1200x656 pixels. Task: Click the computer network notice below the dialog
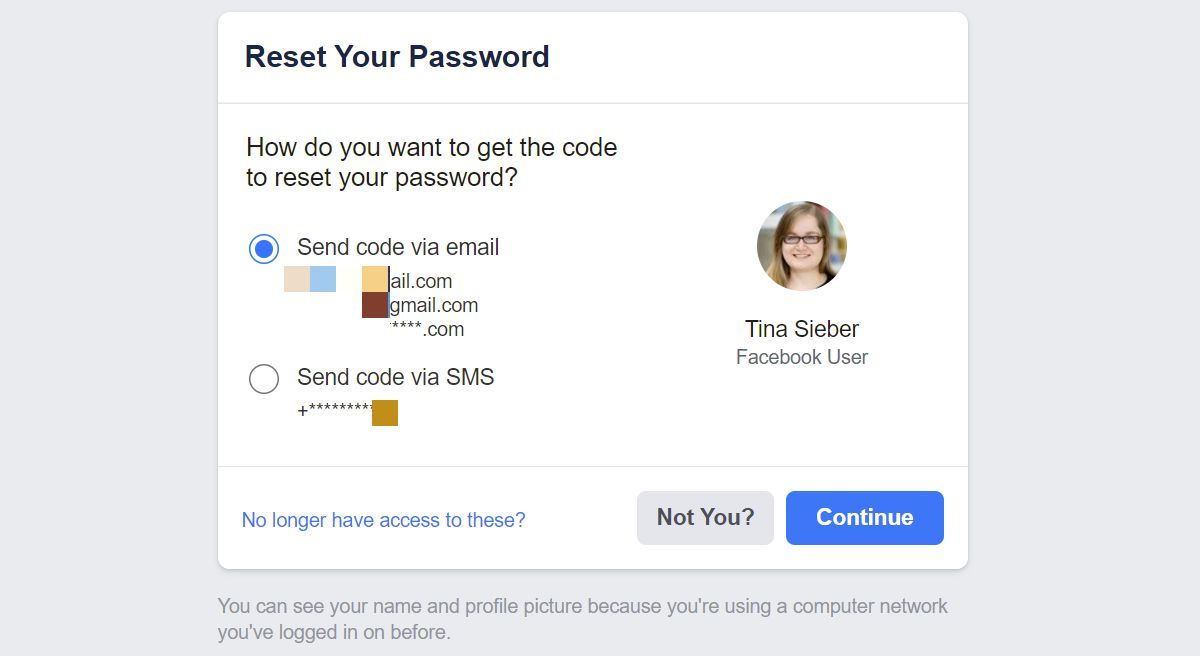tap(582, 619)
